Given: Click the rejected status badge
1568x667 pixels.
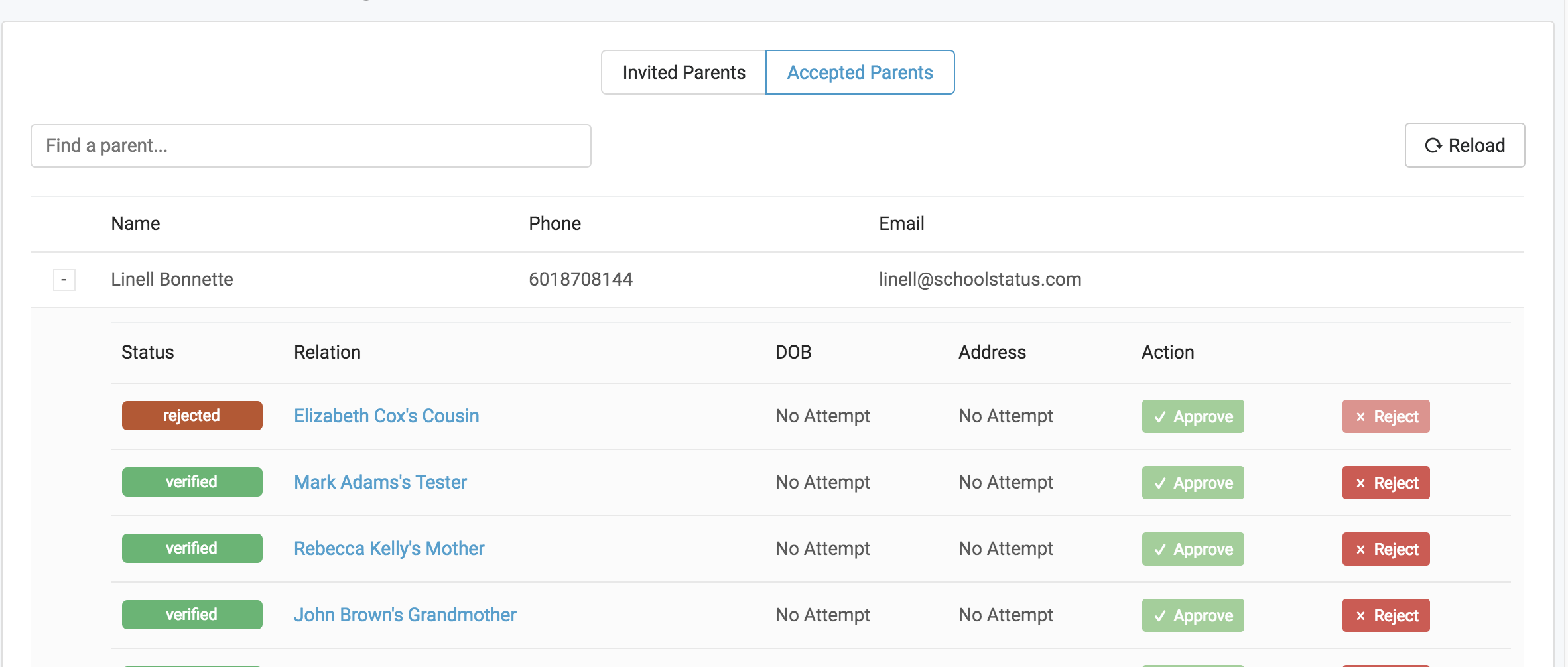Looking at the screenshot, I should point(192,416).
